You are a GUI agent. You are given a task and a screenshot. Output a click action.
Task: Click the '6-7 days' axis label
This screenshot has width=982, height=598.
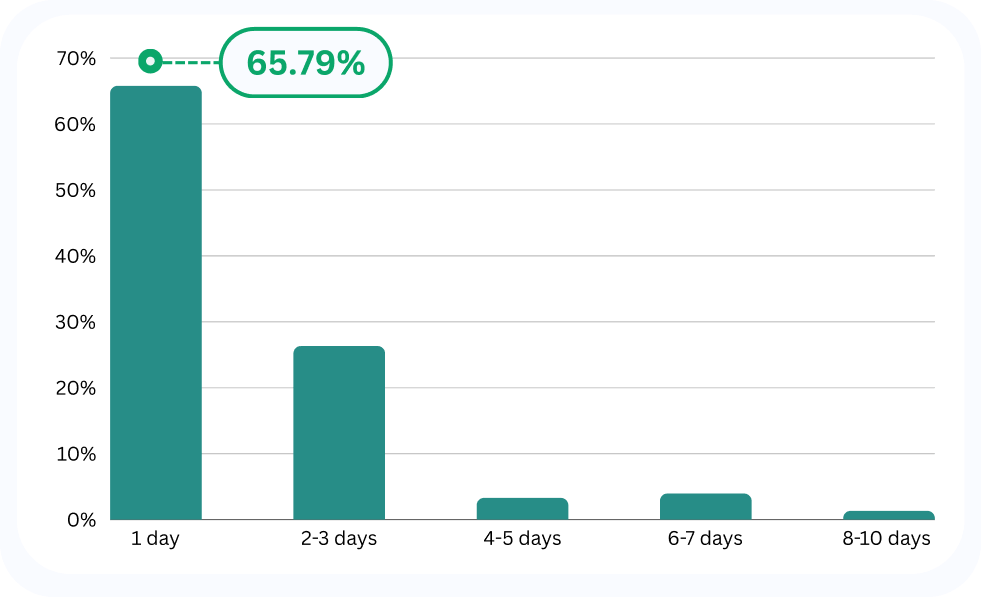tap(705, 539)
